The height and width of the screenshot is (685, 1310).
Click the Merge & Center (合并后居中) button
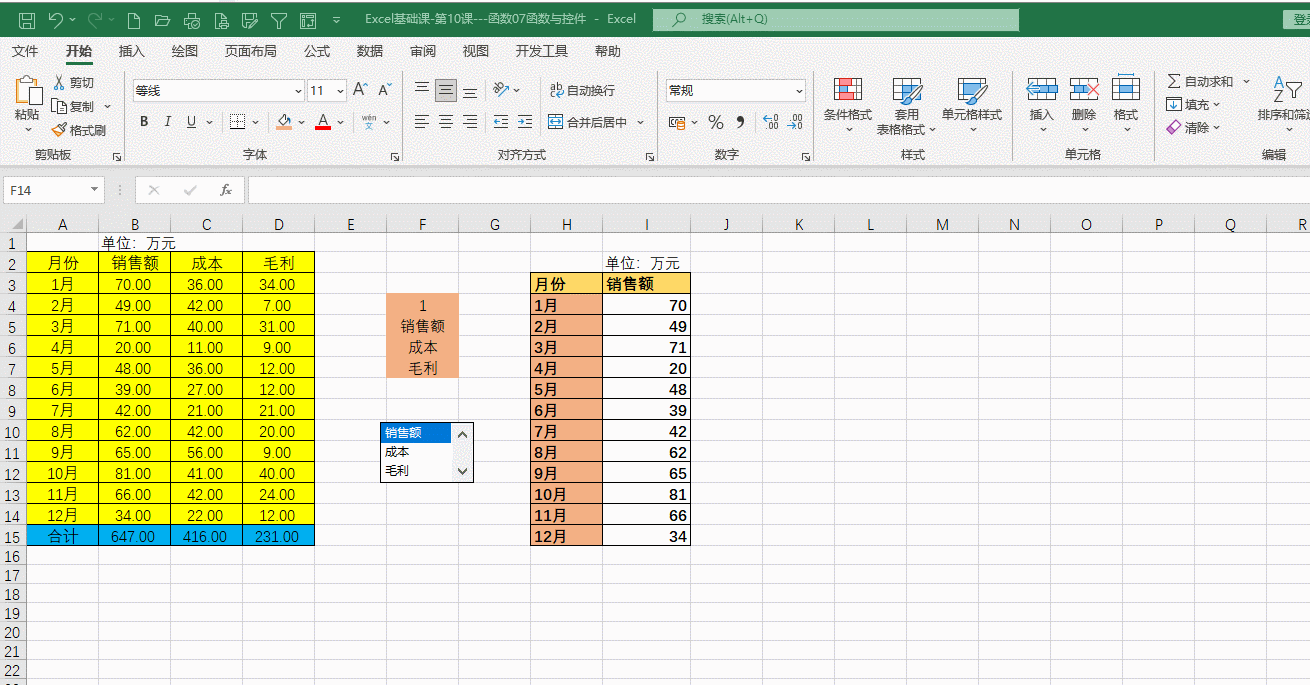[x=588, y=122]
